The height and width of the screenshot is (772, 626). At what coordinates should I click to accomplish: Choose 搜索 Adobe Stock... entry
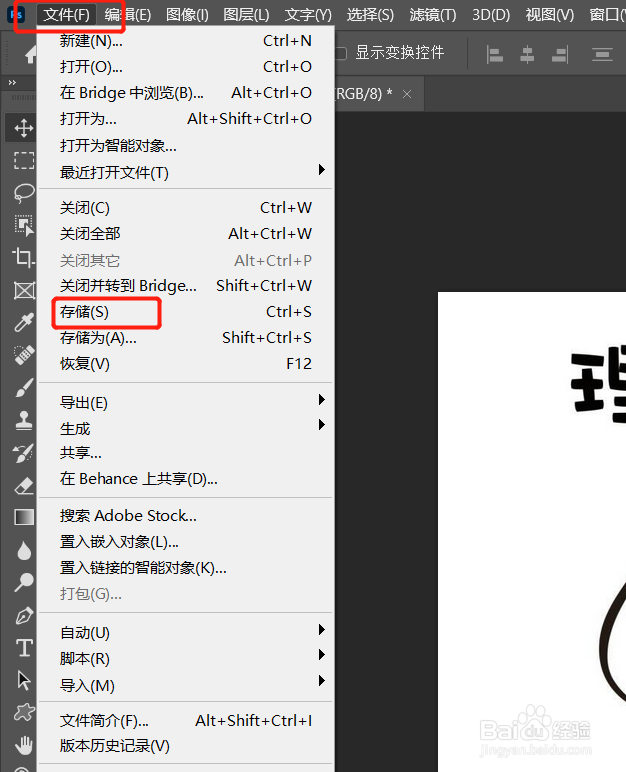pos(186,515)
